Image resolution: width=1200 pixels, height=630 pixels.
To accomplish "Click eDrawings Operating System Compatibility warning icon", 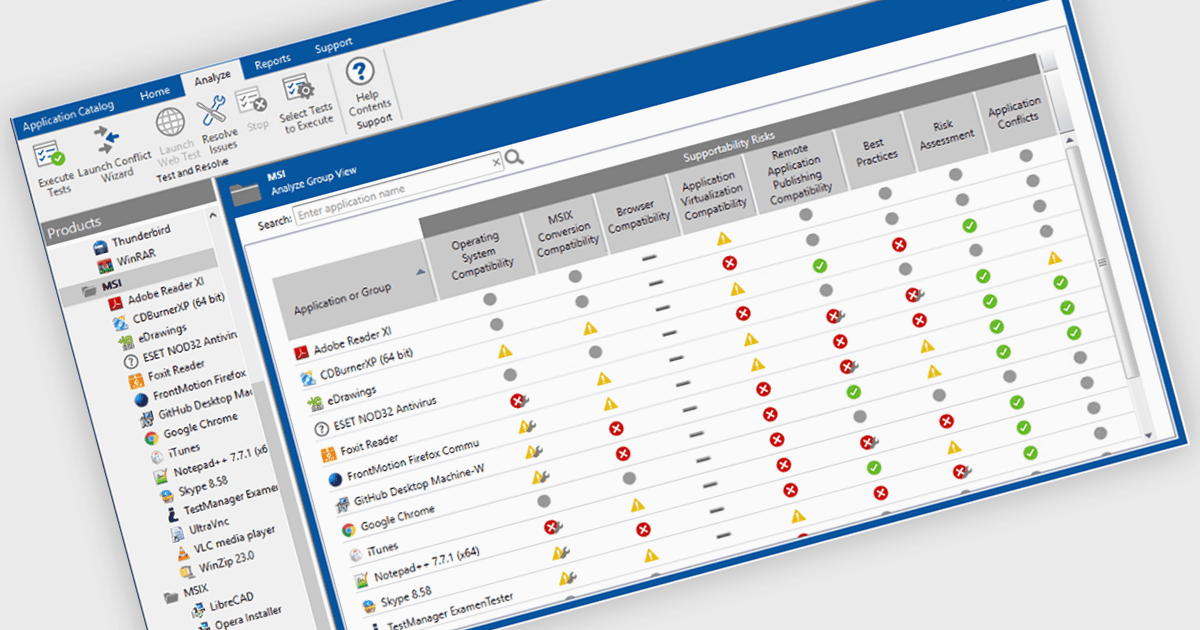I will (505, 351).
